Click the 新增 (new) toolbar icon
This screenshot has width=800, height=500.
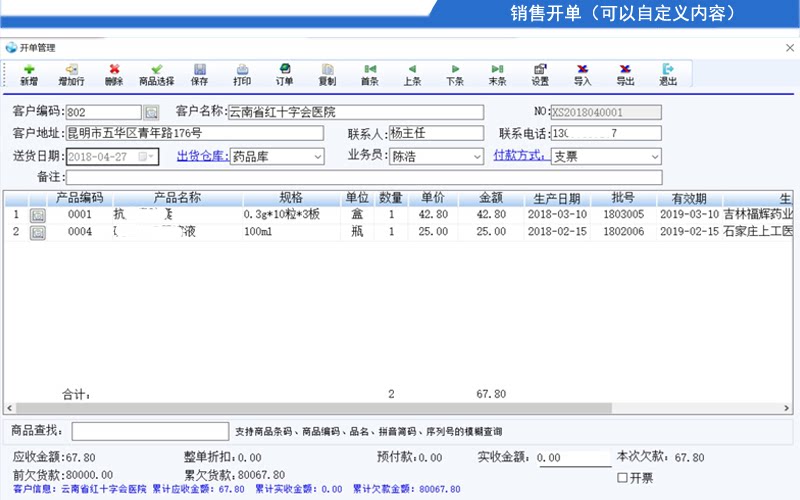pyautogui.click(x=29, y=74)
